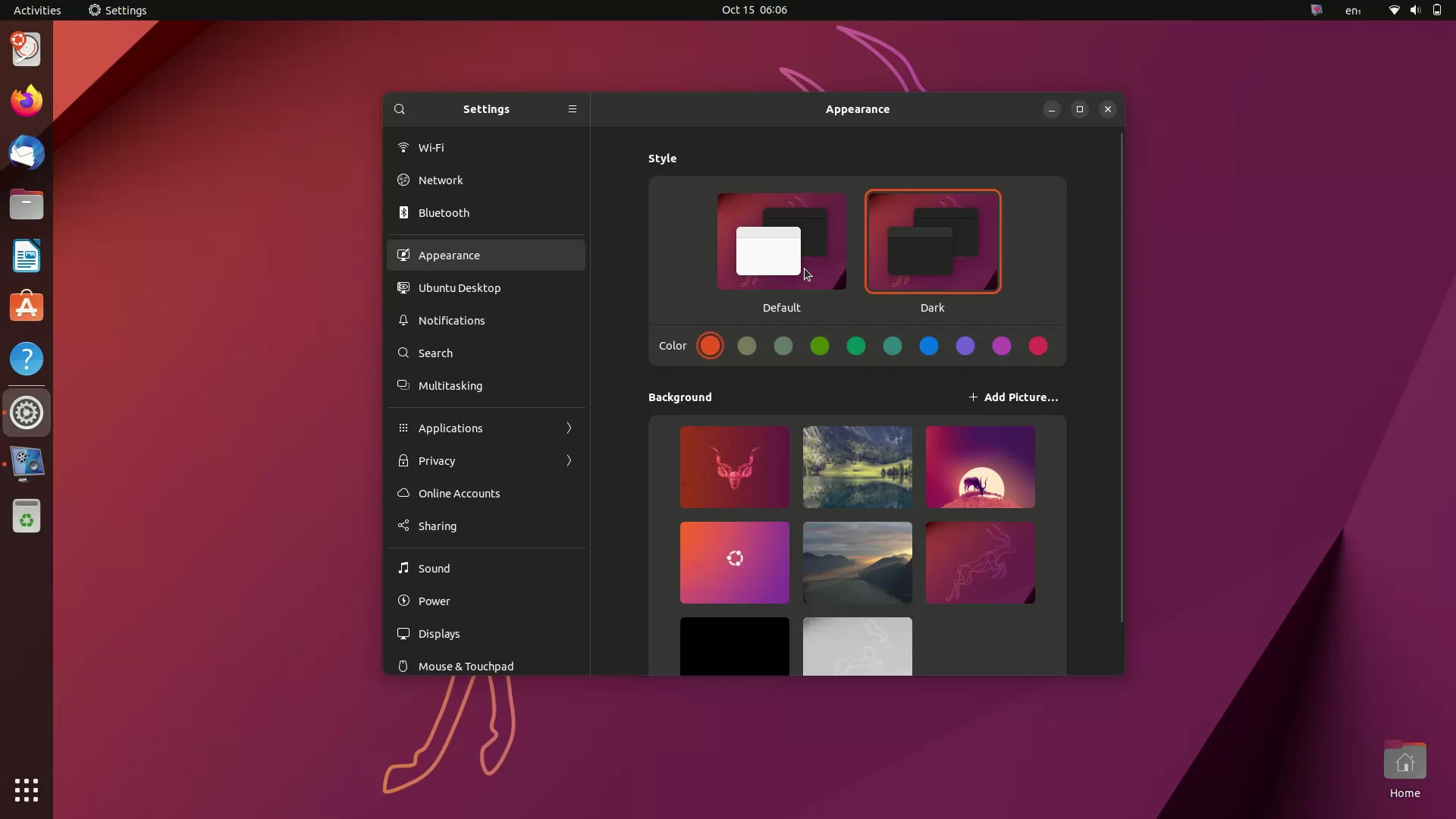The height and width of the screenshot is (819, 1456).
Task: Select the teal accent color swatch
Action: click(x=892, y=346)
